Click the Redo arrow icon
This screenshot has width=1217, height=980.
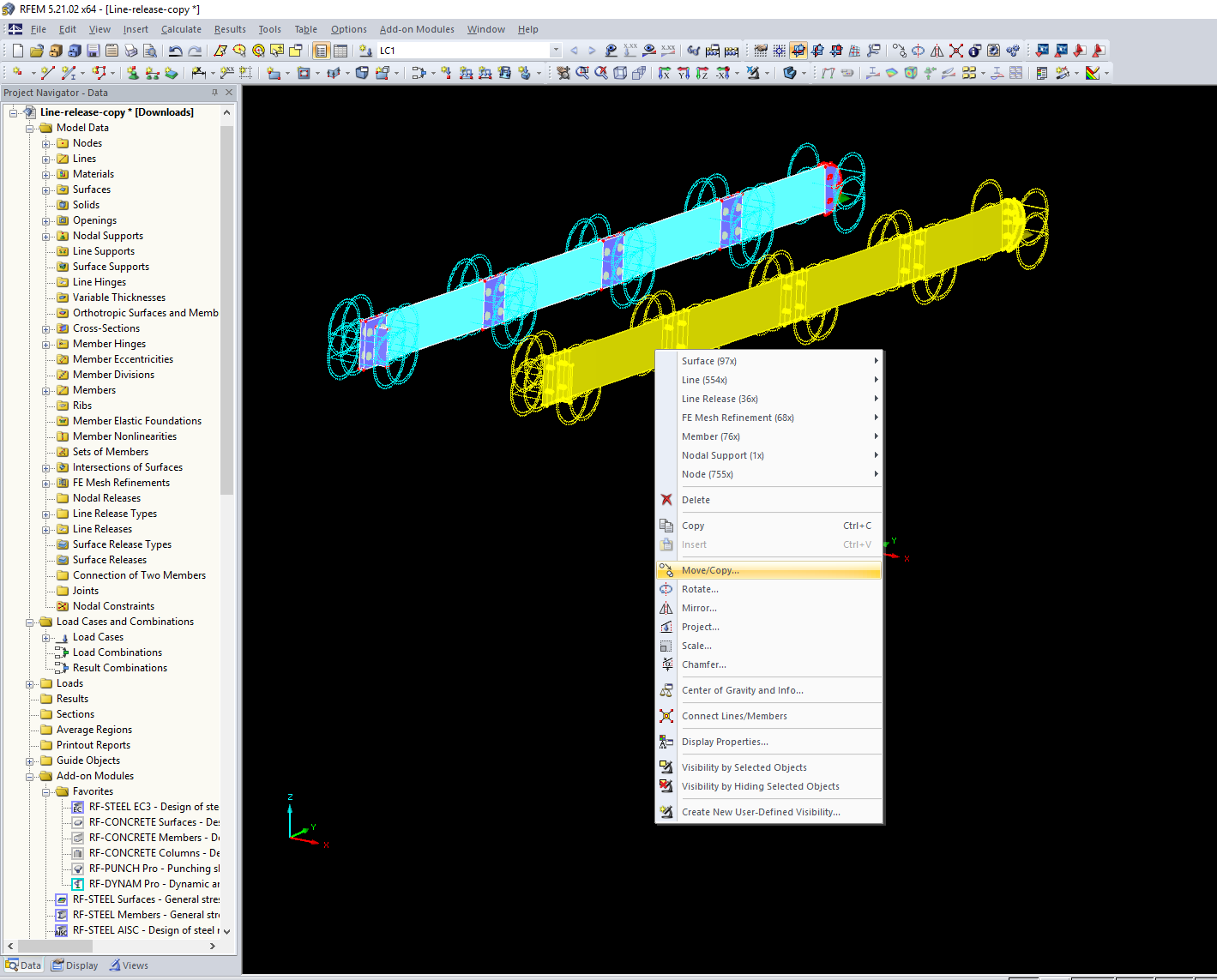coord(195,51)
